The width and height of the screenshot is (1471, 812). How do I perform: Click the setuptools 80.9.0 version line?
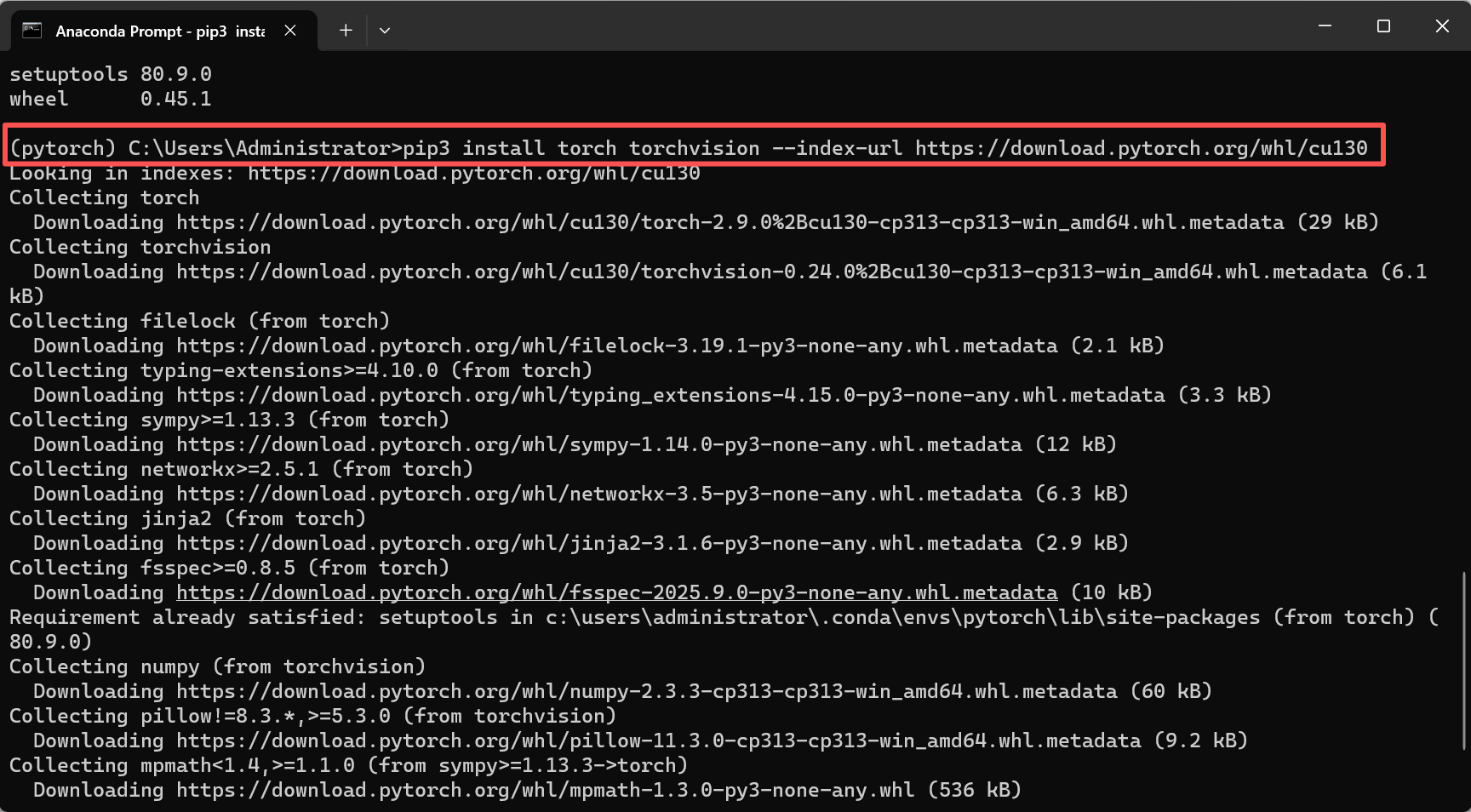111,73
